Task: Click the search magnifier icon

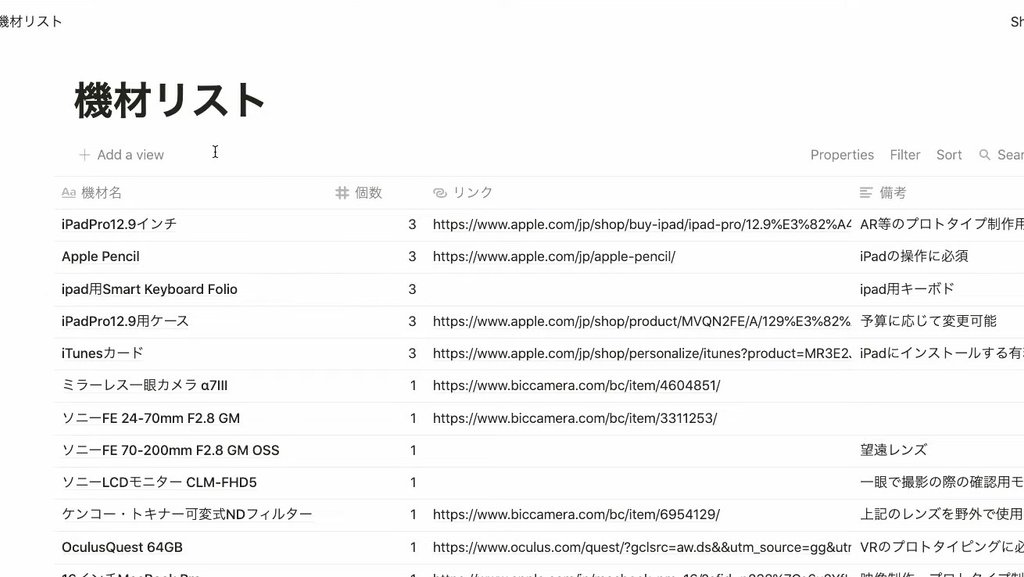Action: click(x=984, y=155)
